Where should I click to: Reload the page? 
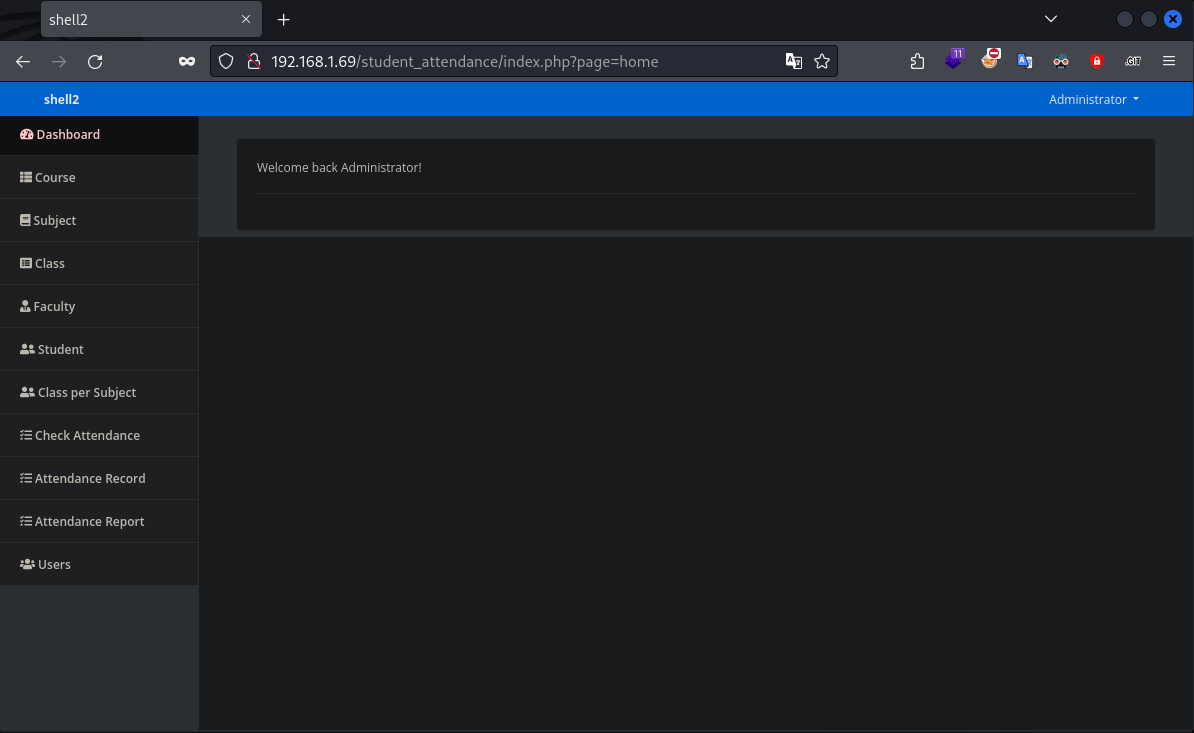click(x=95, y=62)
